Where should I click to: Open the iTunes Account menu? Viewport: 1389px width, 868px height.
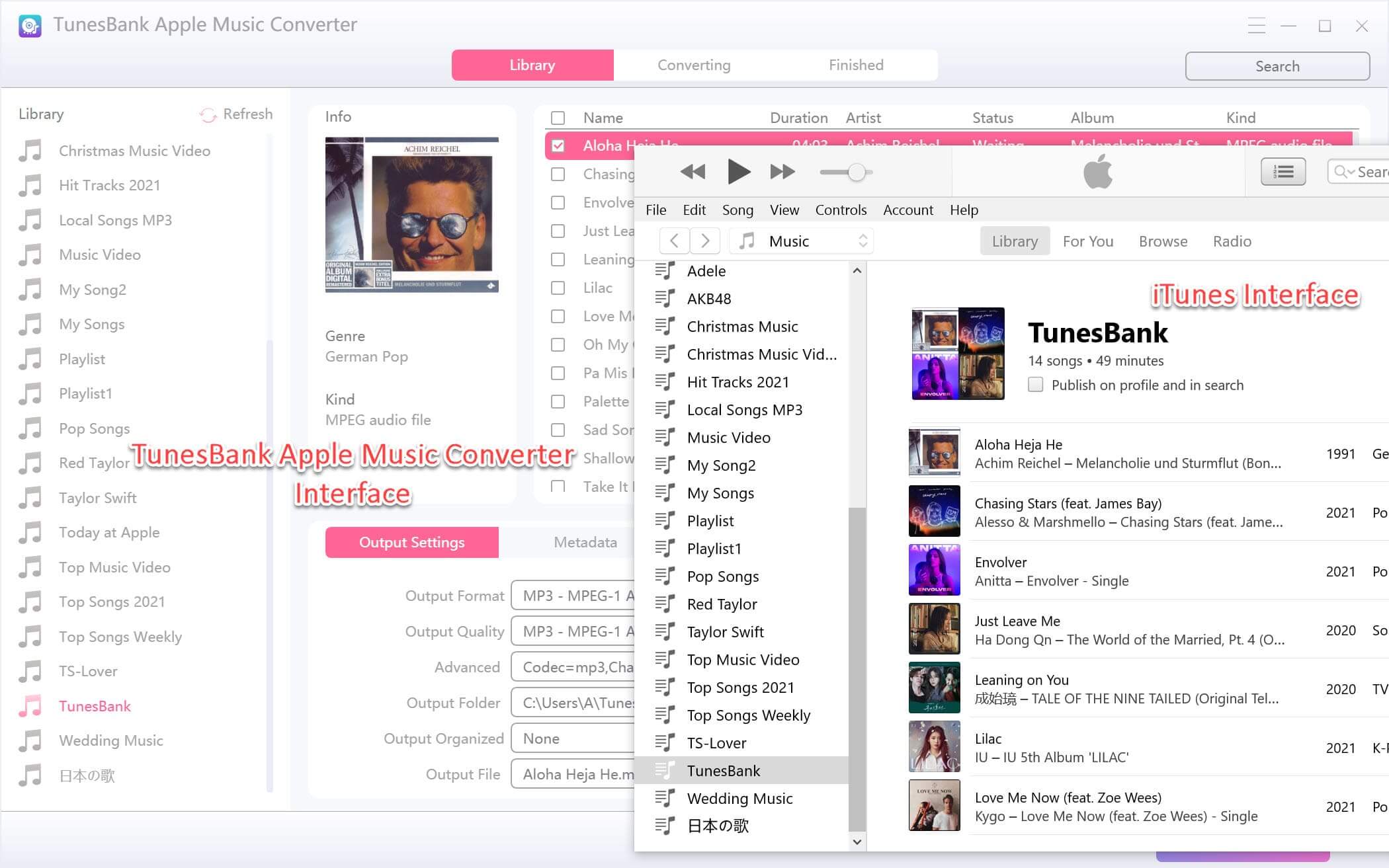908,210
